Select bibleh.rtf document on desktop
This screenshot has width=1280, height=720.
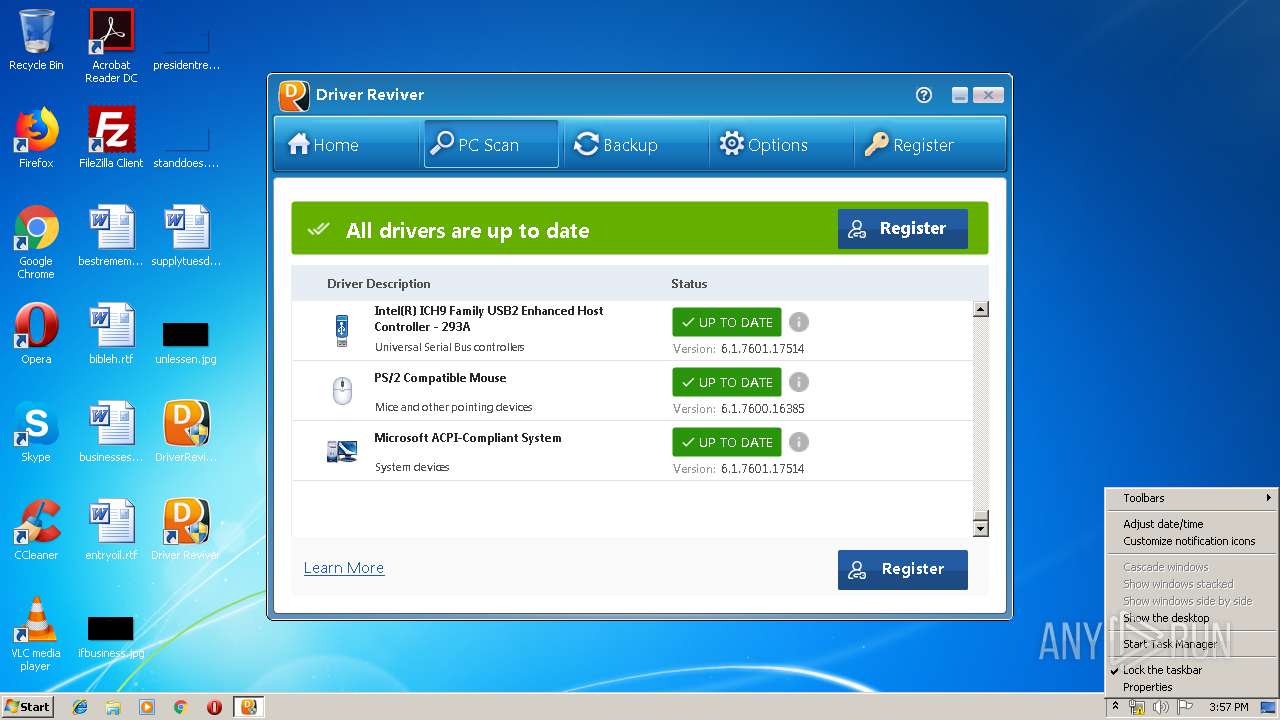[111, 334]
